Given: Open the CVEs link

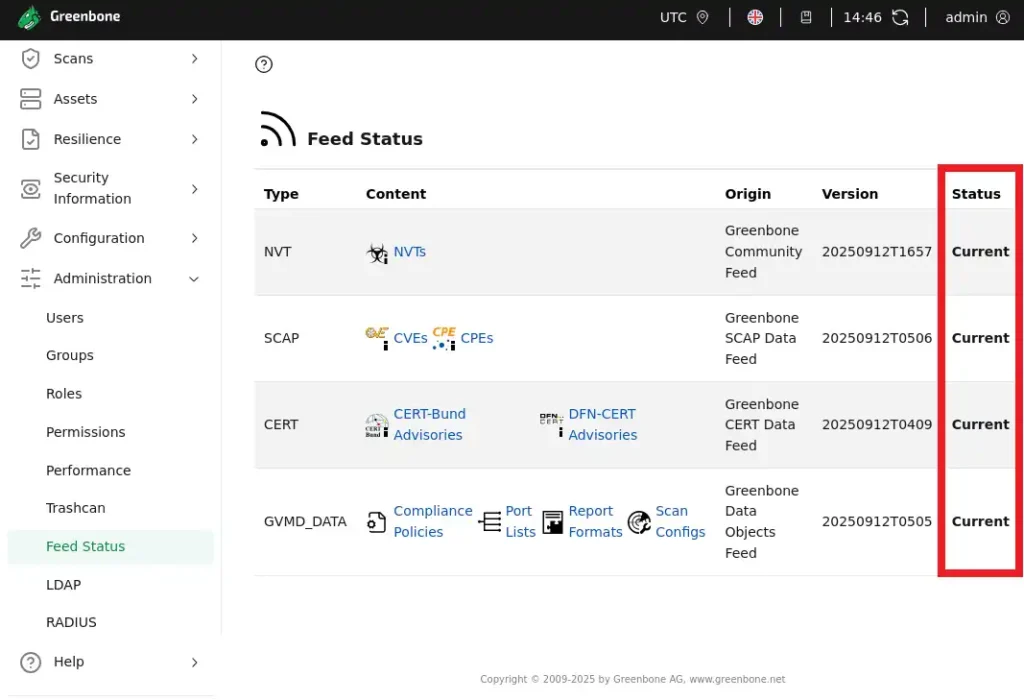Looking at the screenshot, I should (410, 338).
